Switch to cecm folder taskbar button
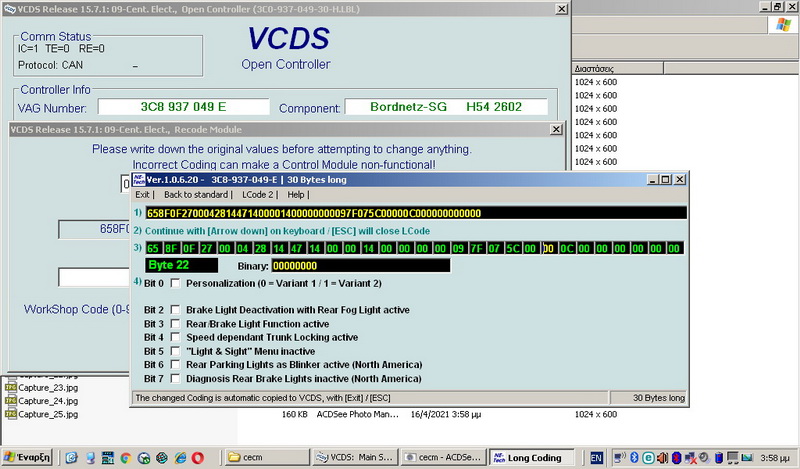800x469 pixels. tap(267, 457)
